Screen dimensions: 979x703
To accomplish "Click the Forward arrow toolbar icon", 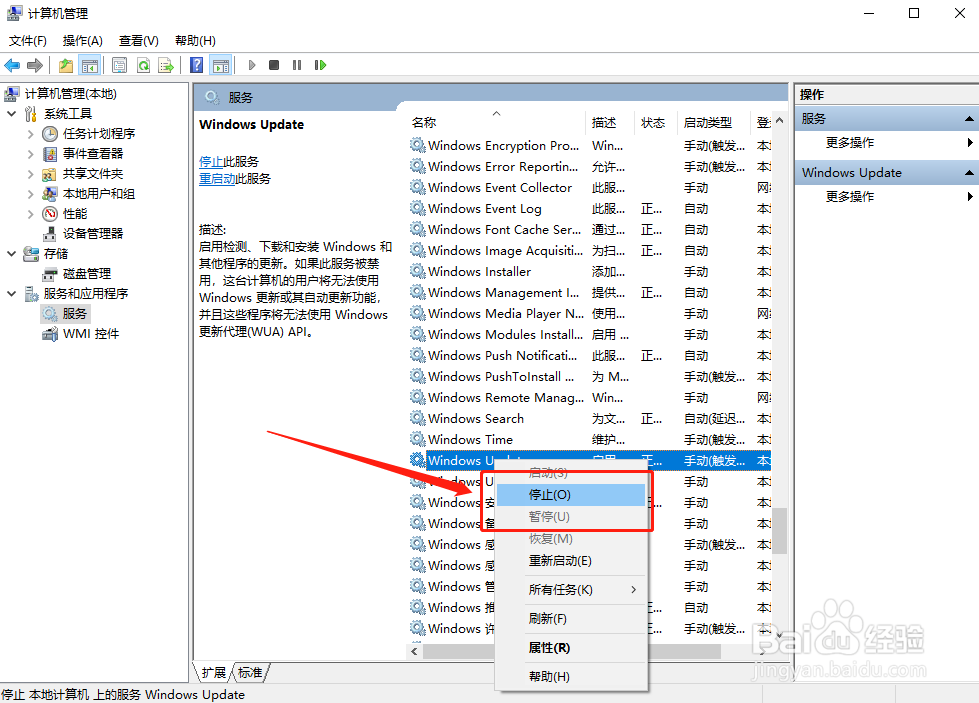I will click(x=36, y=65).
